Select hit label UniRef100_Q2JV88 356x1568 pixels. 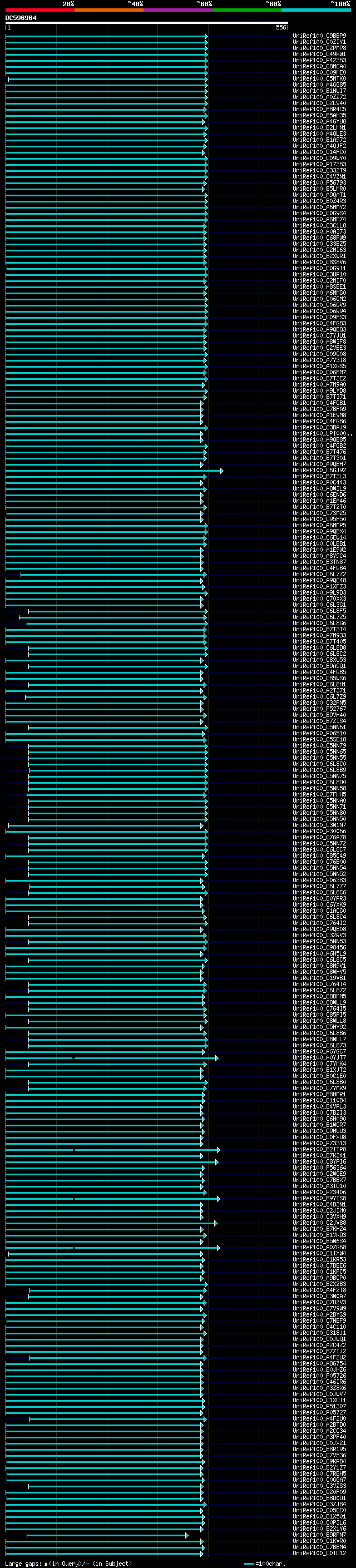click(319, 1223)
